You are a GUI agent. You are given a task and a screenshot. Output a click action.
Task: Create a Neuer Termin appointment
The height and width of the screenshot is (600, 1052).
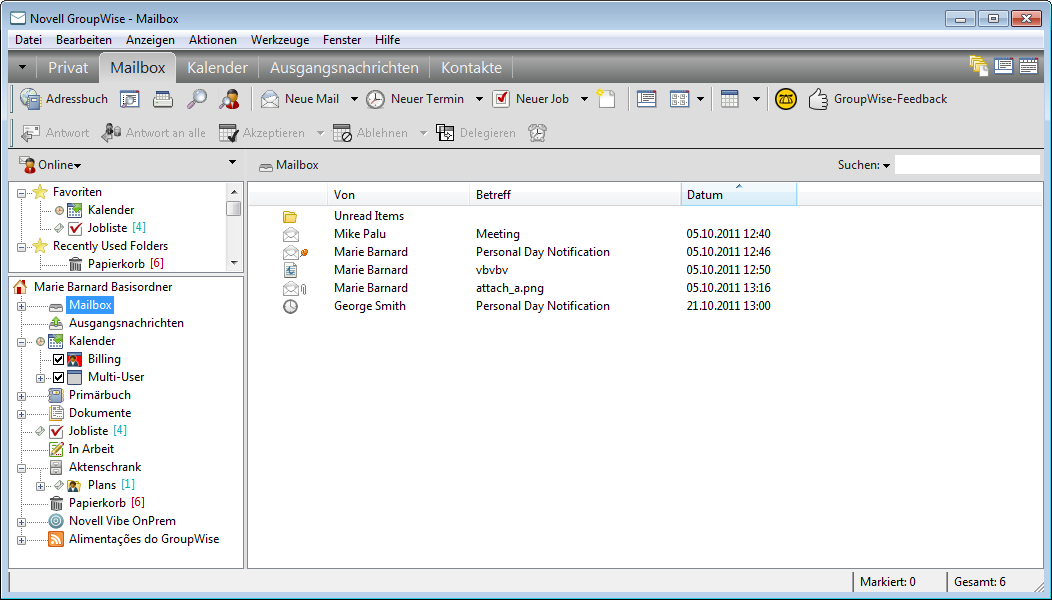pos(415,99)
